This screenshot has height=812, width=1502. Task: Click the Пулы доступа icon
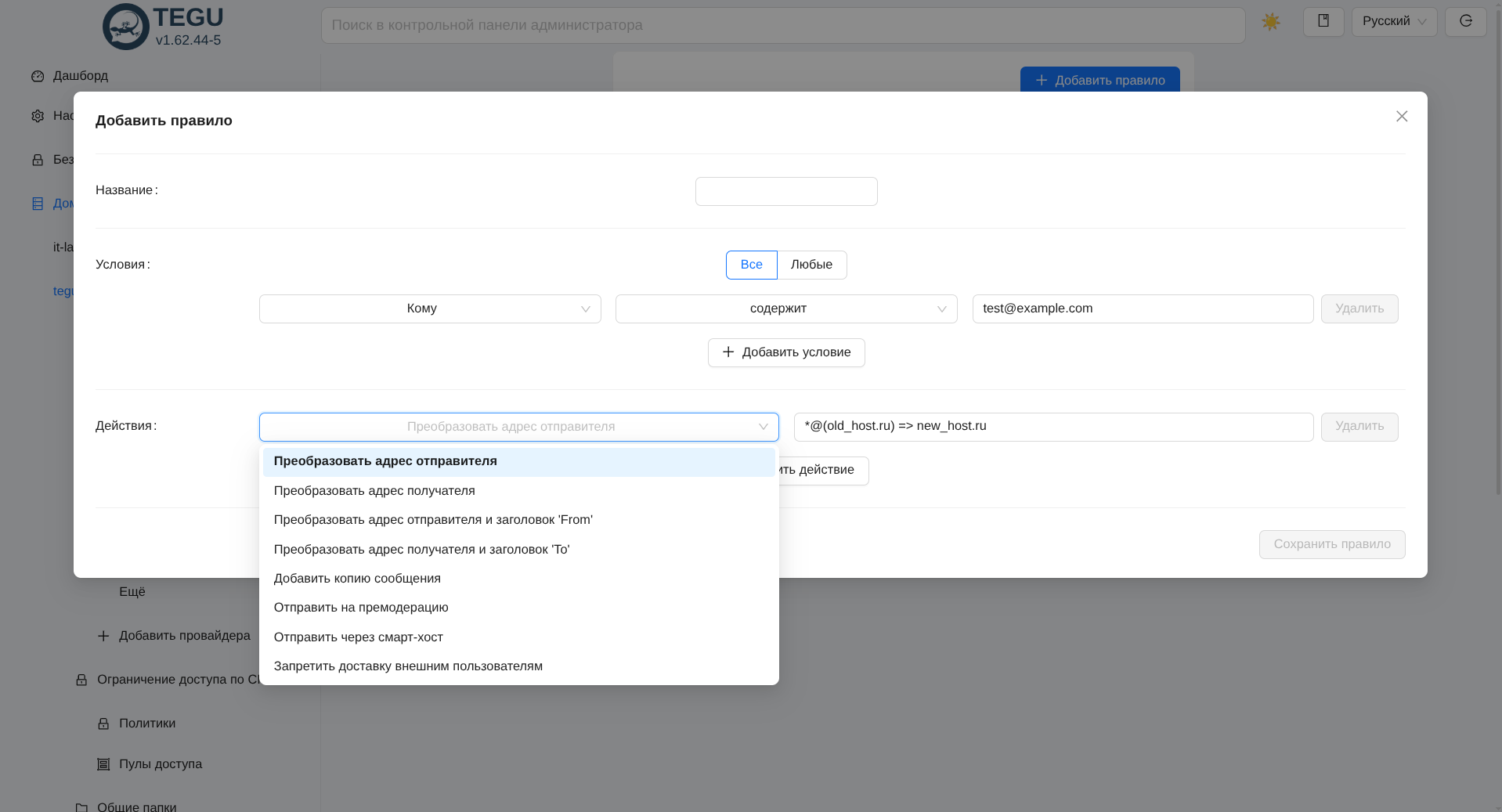[x=103, y=764]
